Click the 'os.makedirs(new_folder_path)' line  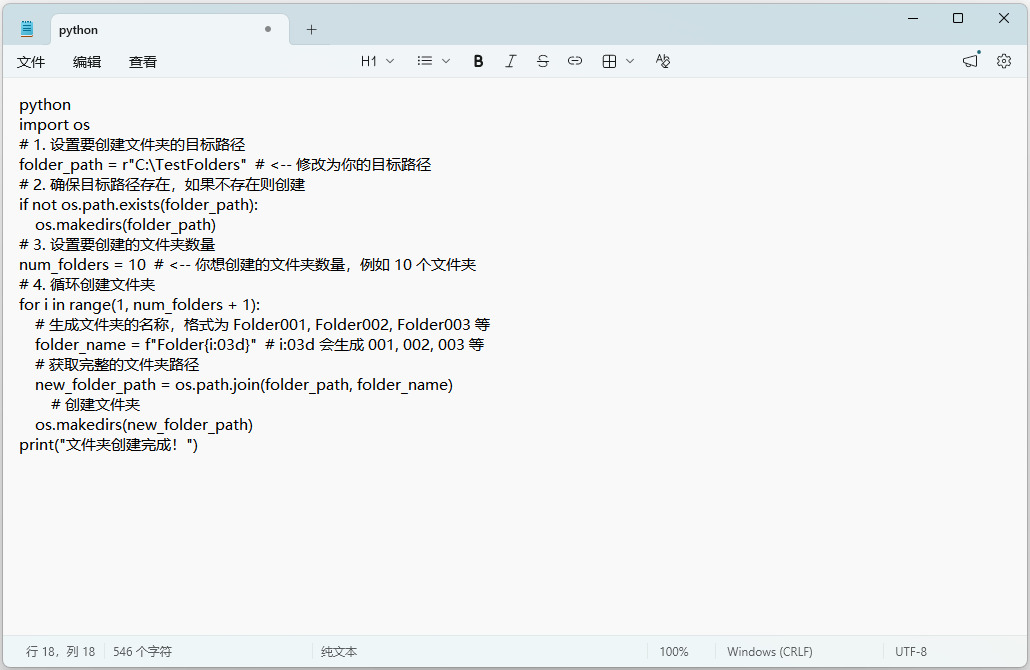(144, 425)
